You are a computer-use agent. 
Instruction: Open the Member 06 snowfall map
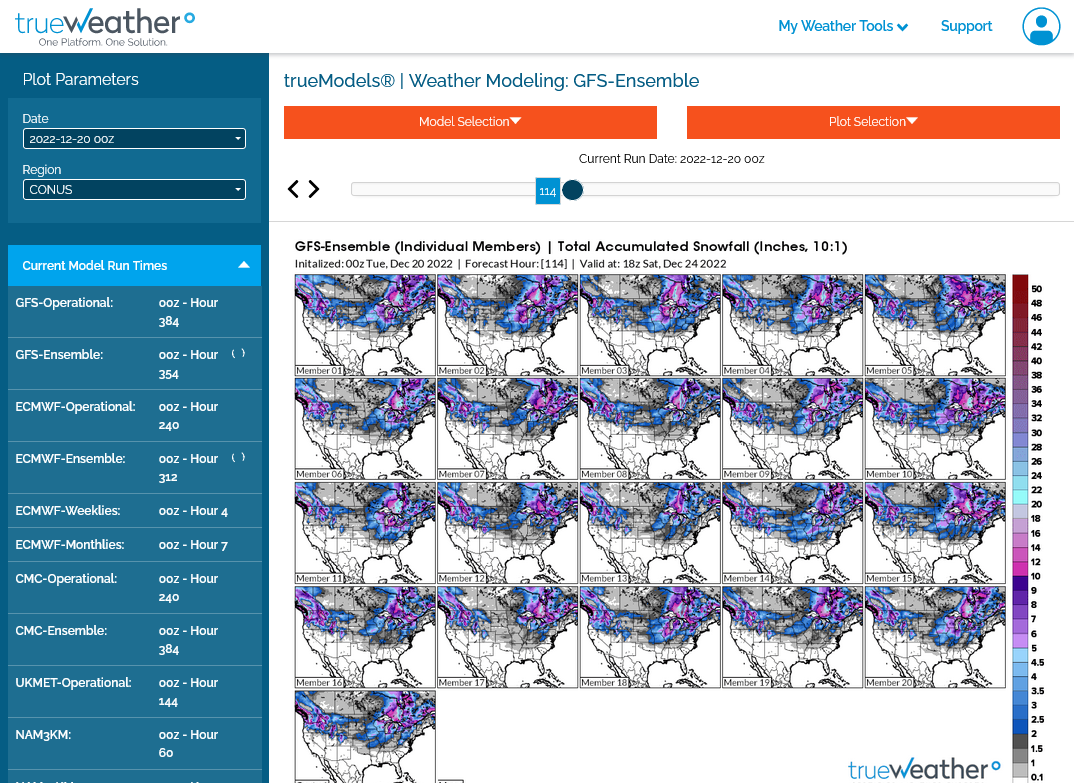click(365, 429)
